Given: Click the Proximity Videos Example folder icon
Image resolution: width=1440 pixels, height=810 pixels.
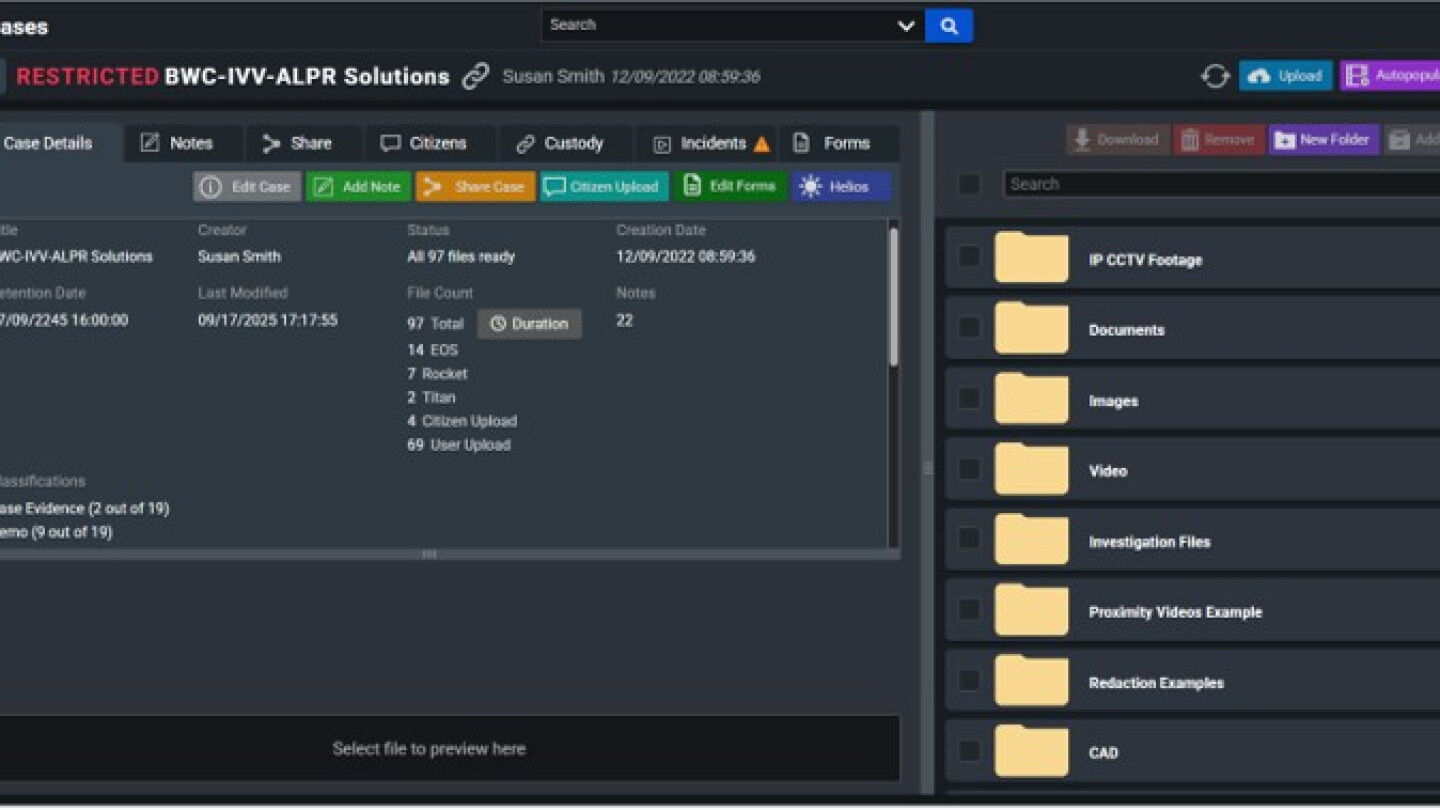Looking at the screenshot, I should 1031,609.
